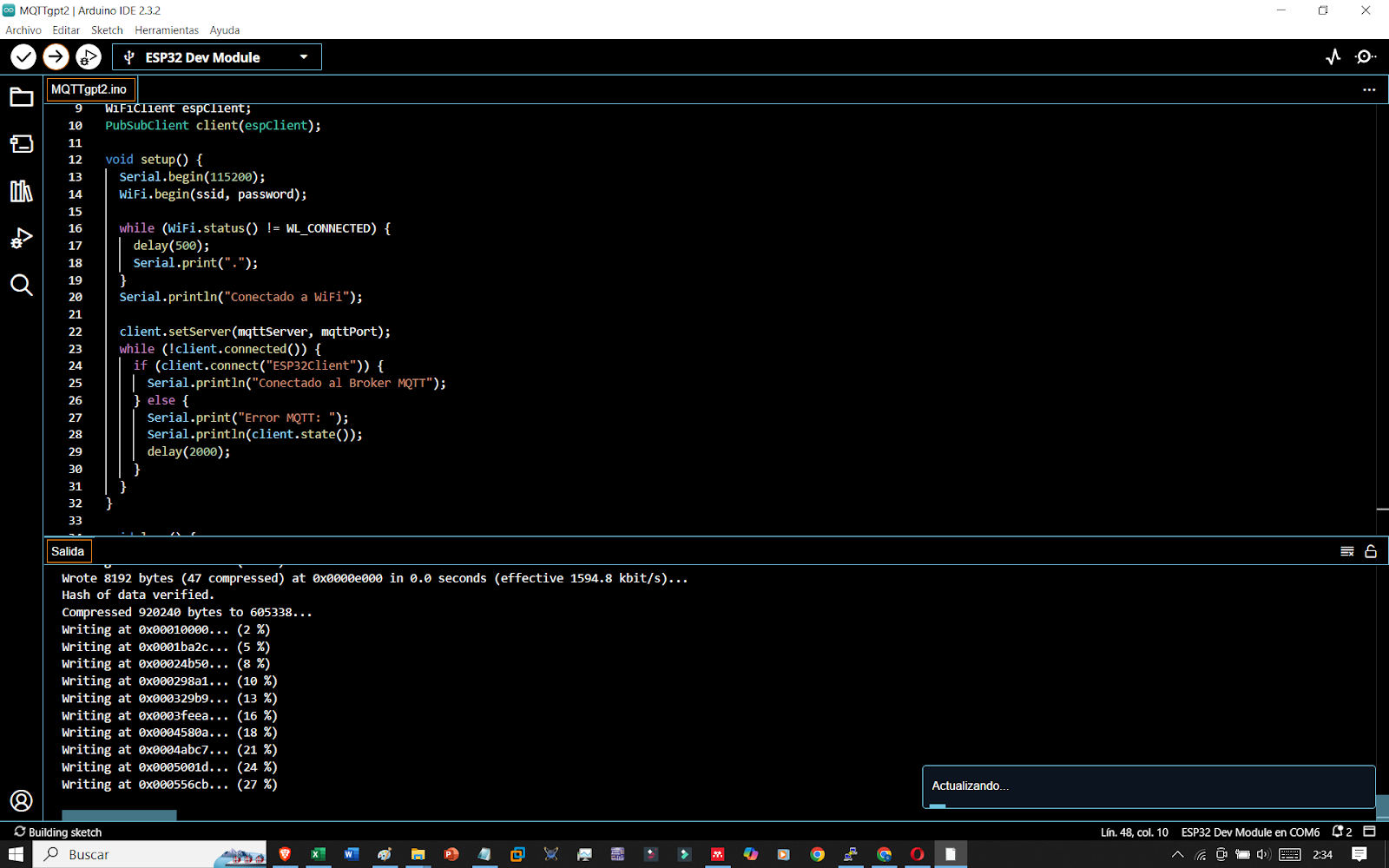This screenshot has height=868, width=1389.
Task: Click the Verify (checkmark) button
Action: (23, 57)
